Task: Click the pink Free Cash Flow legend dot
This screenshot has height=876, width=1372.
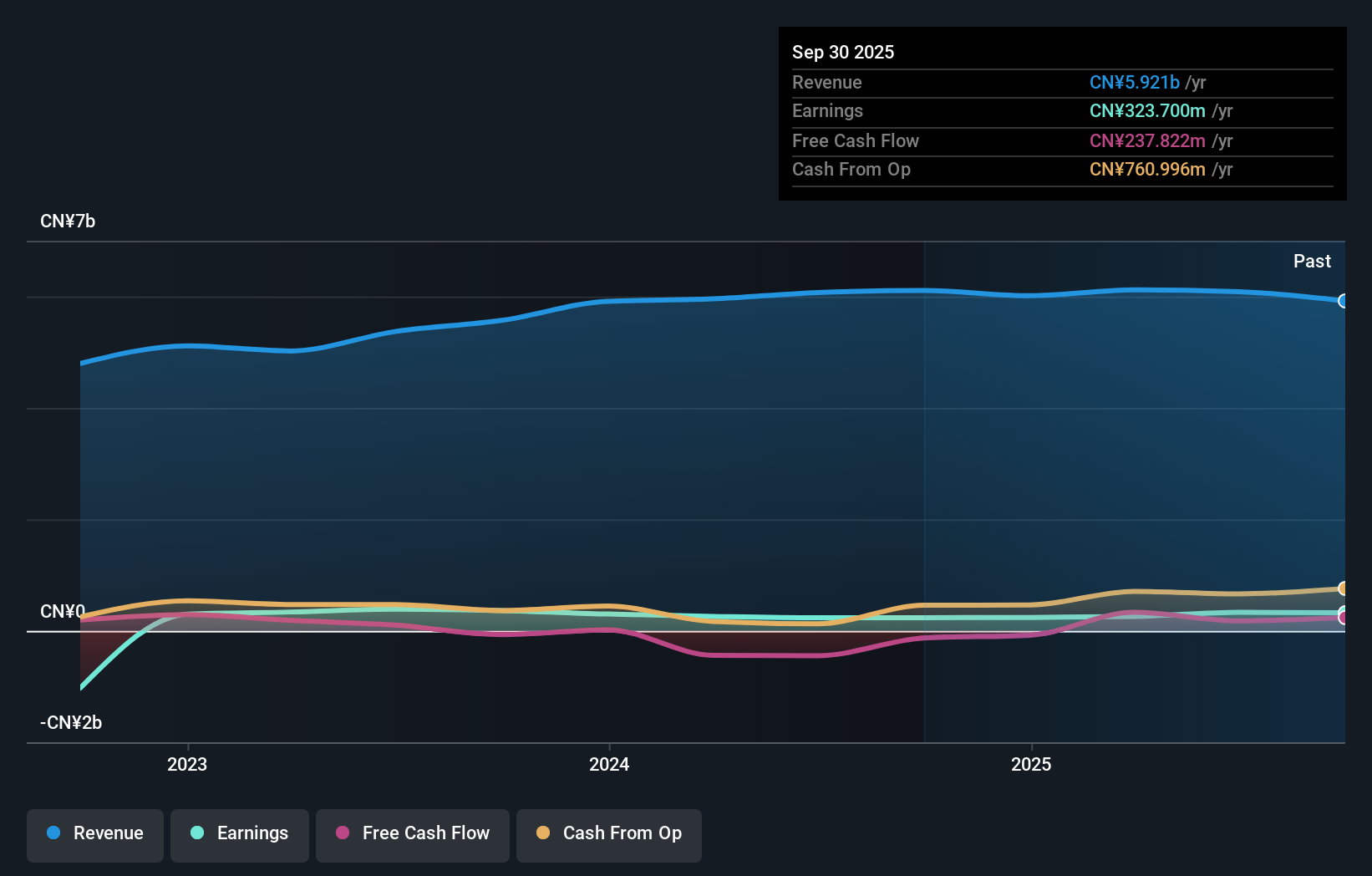Action: (x=341, y=833)
